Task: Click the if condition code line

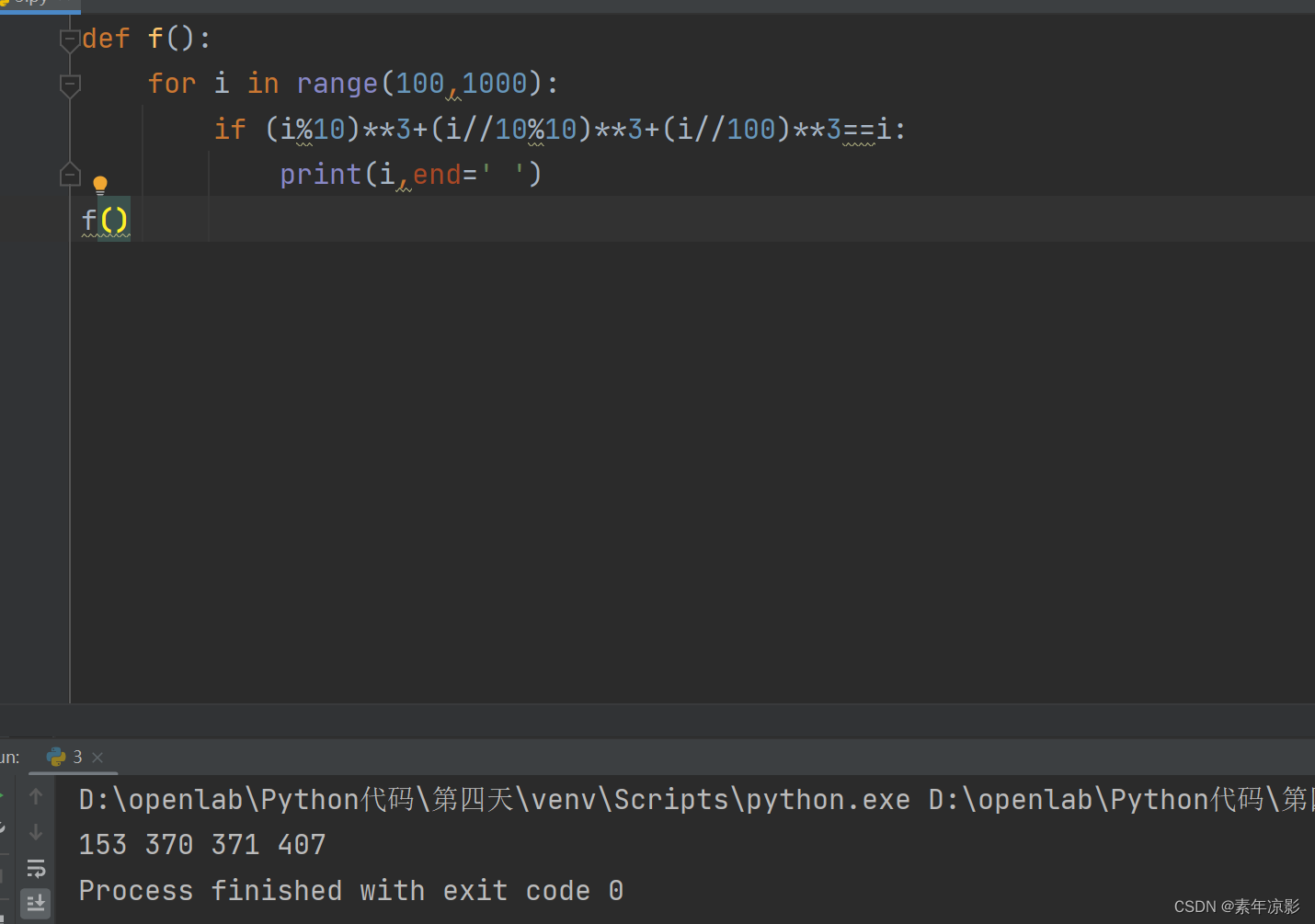Action: (x=560, y=129)
